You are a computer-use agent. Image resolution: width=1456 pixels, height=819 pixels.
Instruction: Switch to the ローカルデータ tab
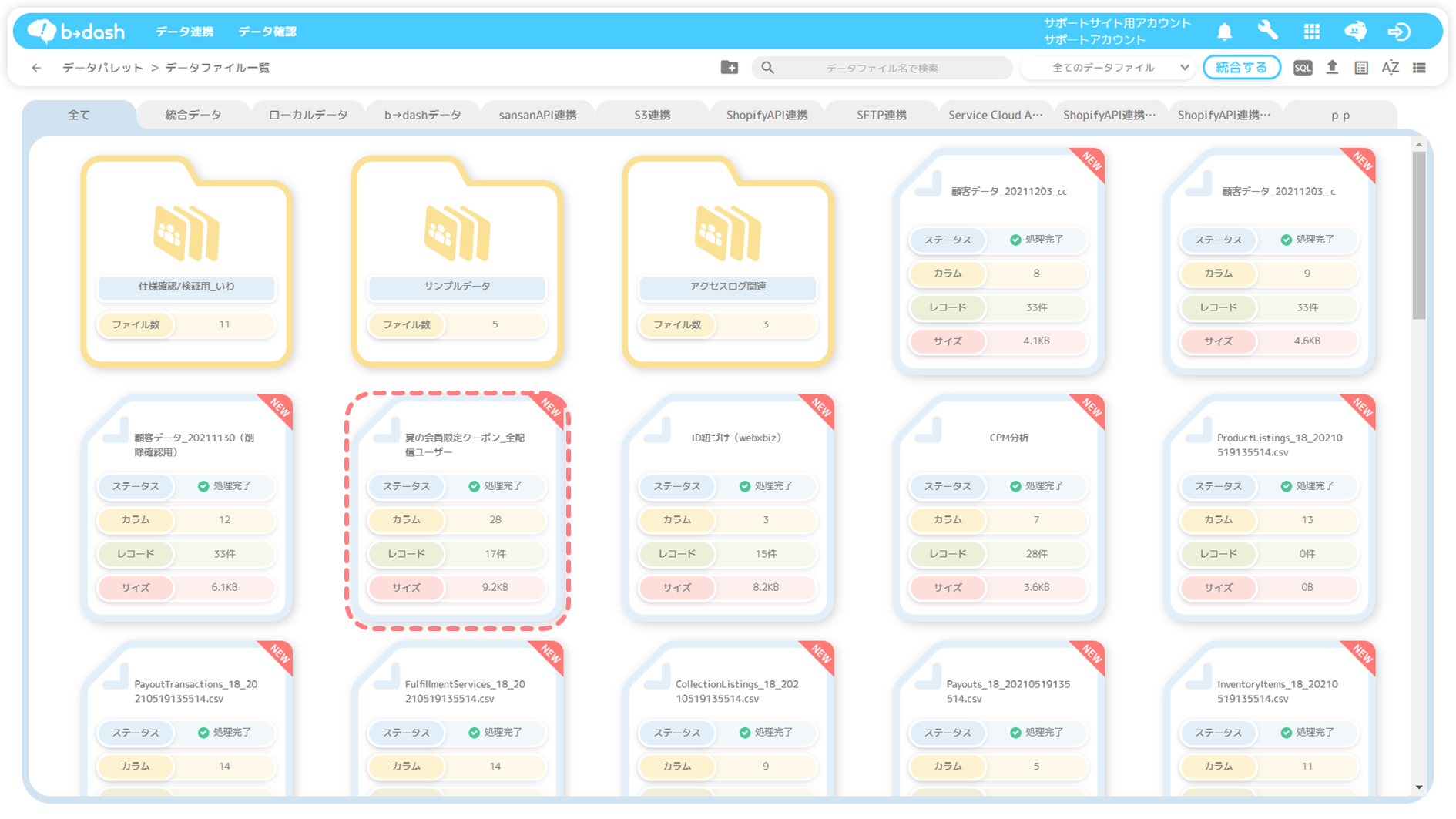coord(308,115)
